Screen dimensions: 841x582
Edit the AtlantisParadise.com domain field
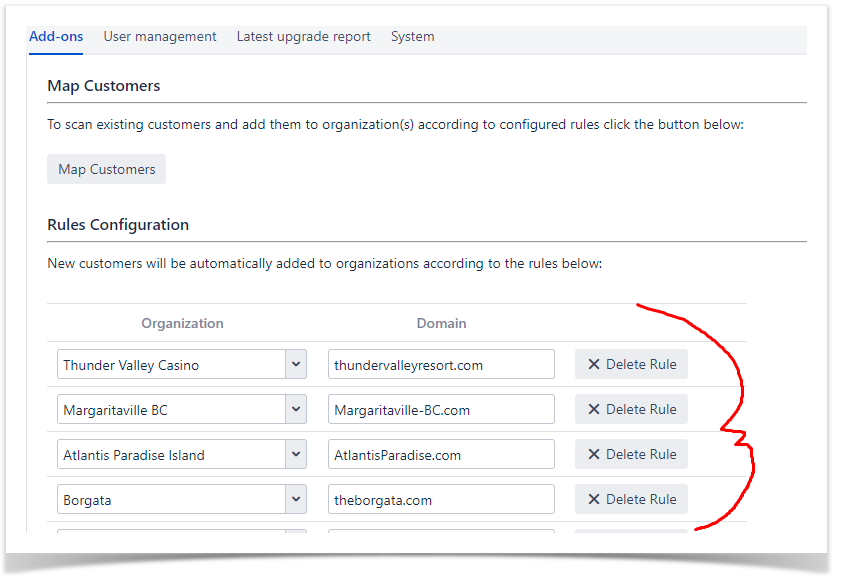[440, 455]
